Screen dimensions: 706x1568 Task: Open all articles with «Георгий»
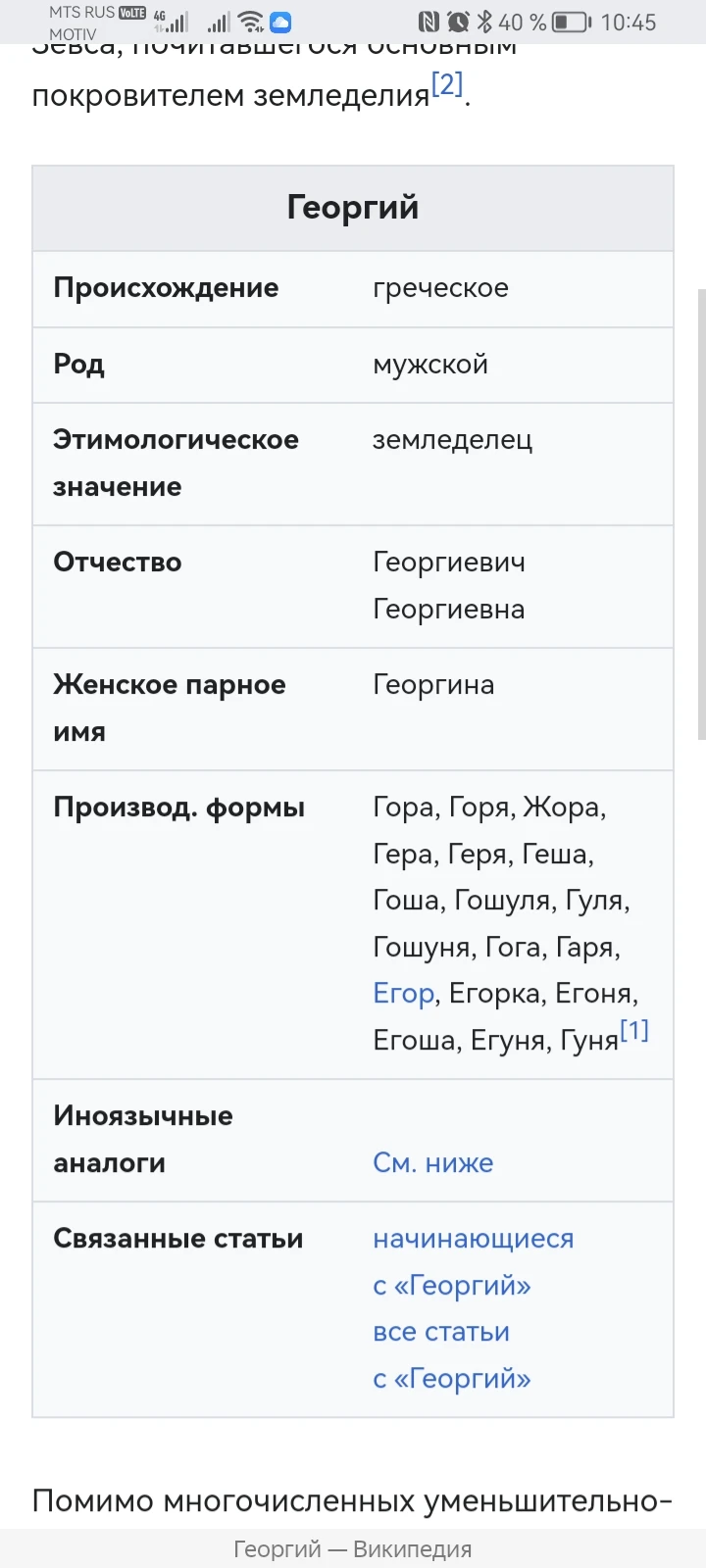[451, 1355]
